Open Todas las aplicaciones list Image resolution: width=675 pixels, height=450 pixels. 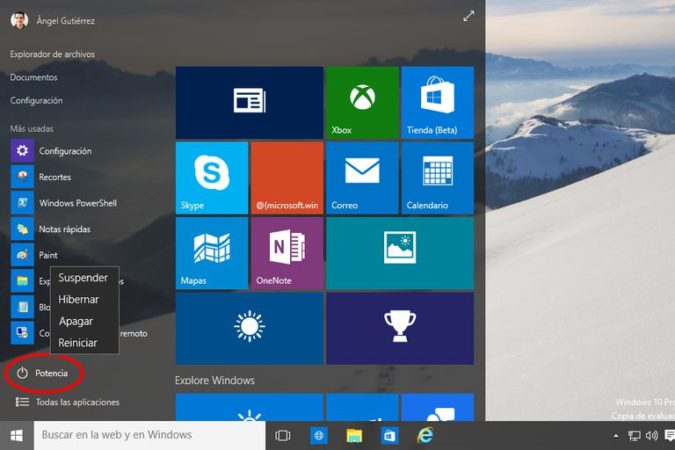coord(68,402)
